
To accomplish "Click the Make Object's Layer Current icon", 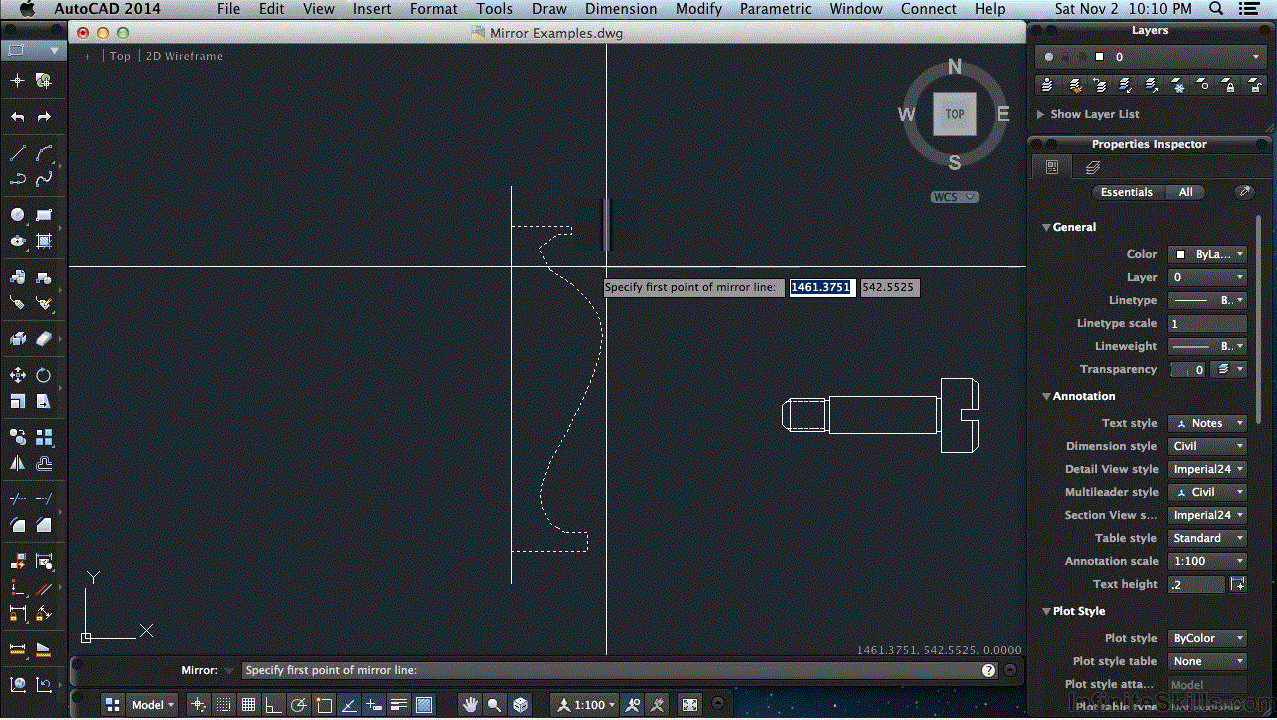I will pos(1048,86).
